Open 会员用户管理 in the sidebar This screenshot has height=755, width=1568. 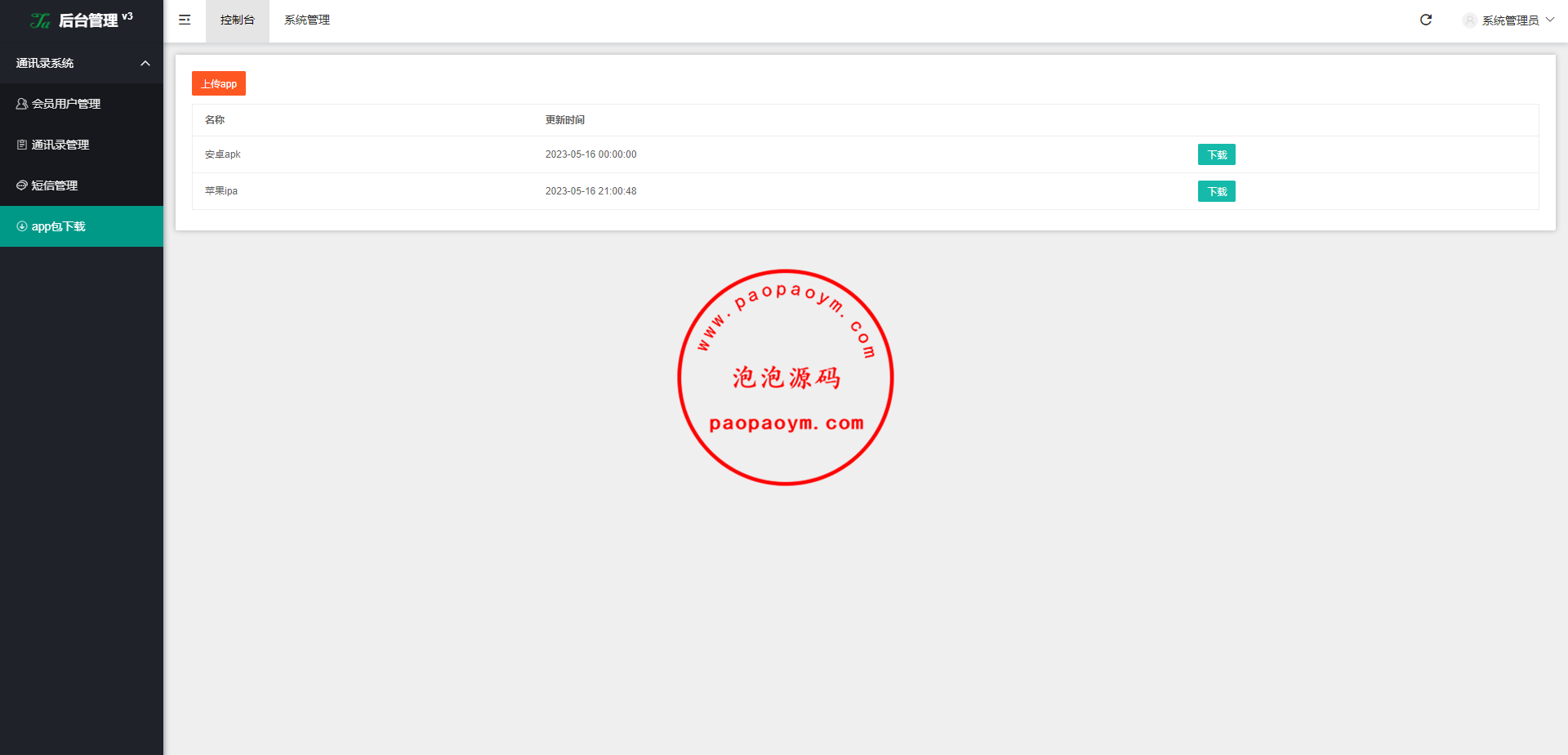[66, 104]
